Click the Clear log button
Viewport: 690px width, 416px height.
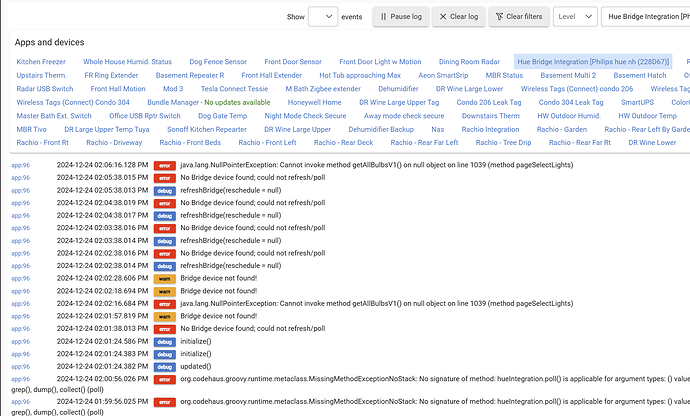(459, 17)
